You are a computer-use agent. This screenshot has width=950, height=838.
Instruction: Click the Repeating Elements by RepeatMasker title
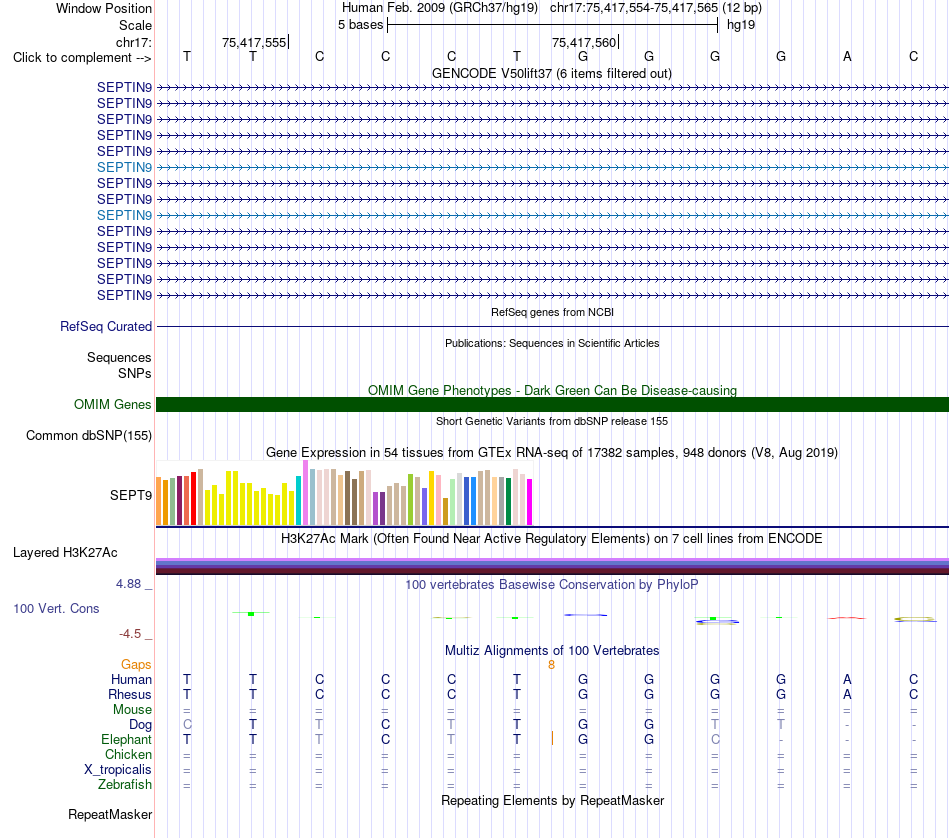coord(552,800)
